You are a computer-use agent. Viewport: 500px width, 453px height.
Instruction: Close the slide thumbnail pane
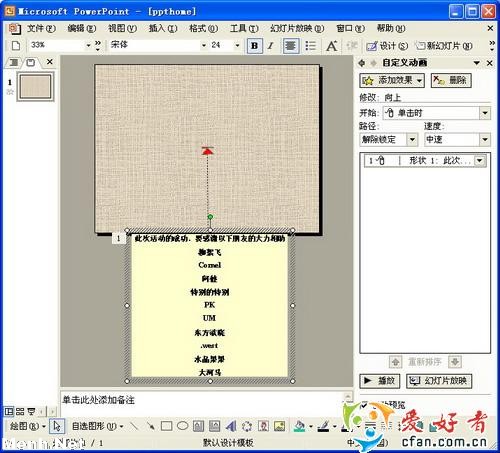tap(50, 62)
